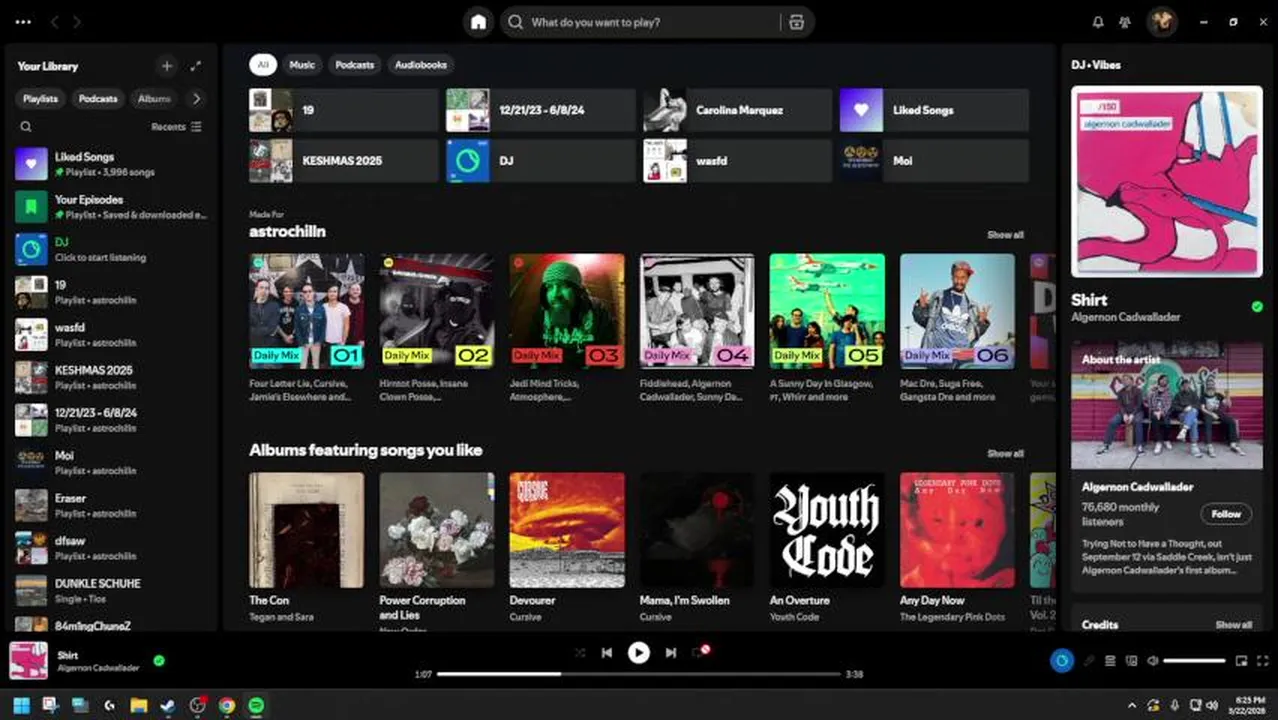Open the profile avatar menu
1278x720 pixels.
pos(1161,22)
